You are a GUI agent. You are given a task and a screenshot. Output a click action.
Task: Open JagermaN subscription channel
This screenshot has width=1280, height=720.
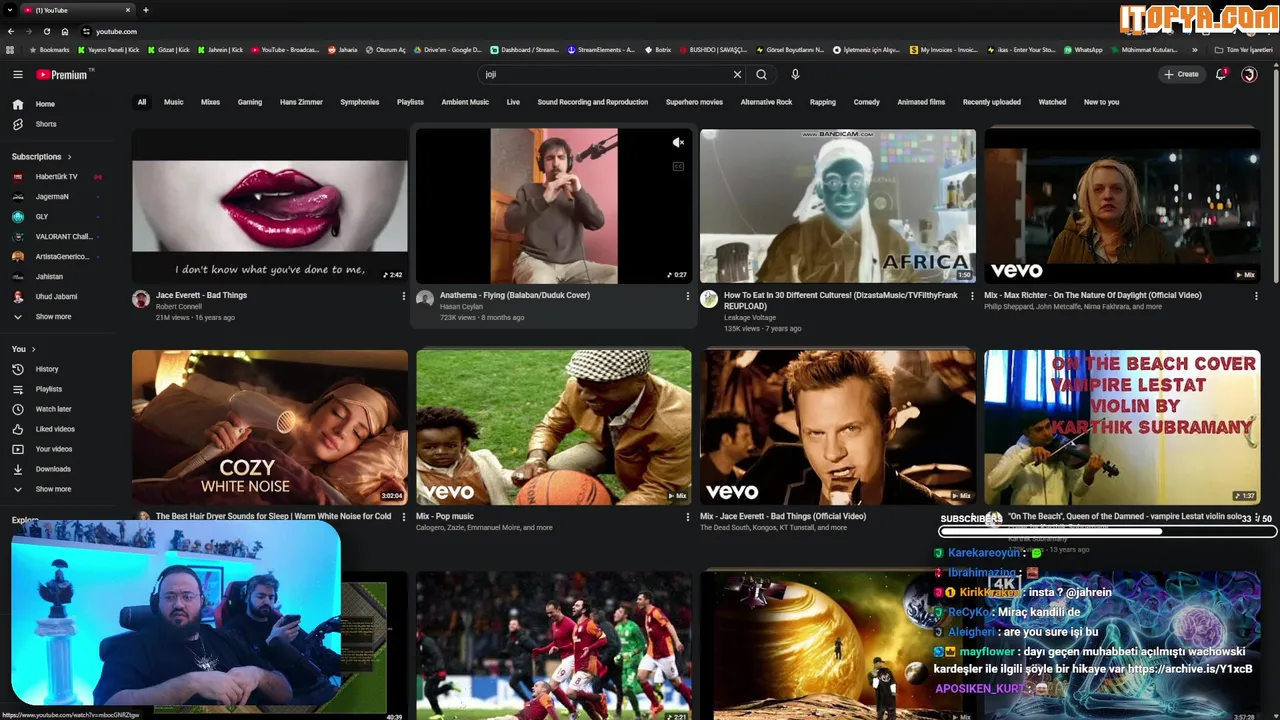[52, 197]
